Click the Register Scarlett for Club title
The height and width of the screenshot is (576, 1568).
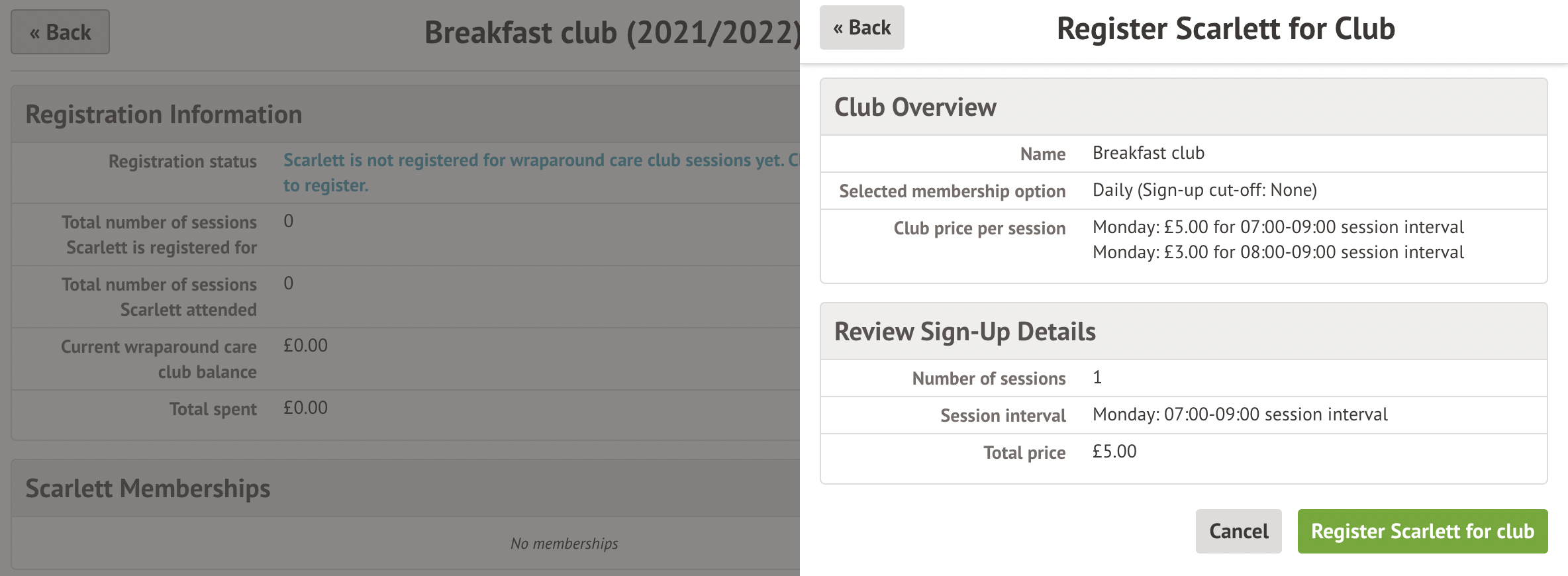1226,29
